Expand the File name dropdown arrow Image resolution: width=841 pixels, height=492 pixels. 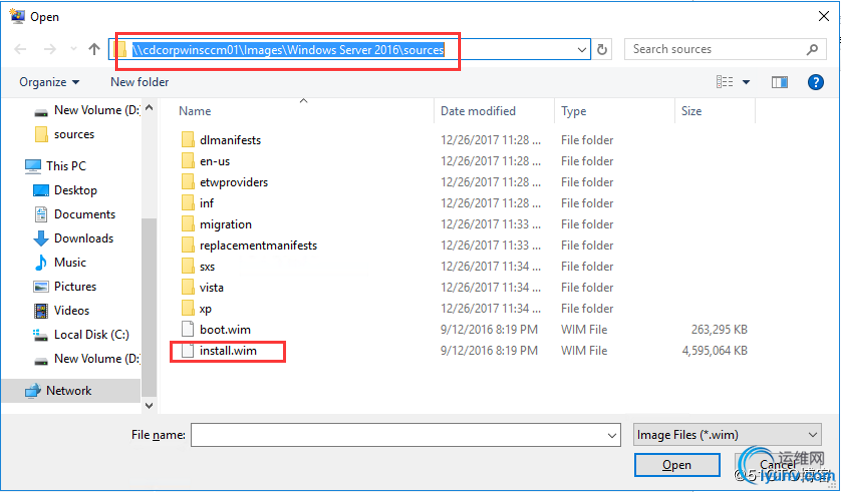click(612, 435)
